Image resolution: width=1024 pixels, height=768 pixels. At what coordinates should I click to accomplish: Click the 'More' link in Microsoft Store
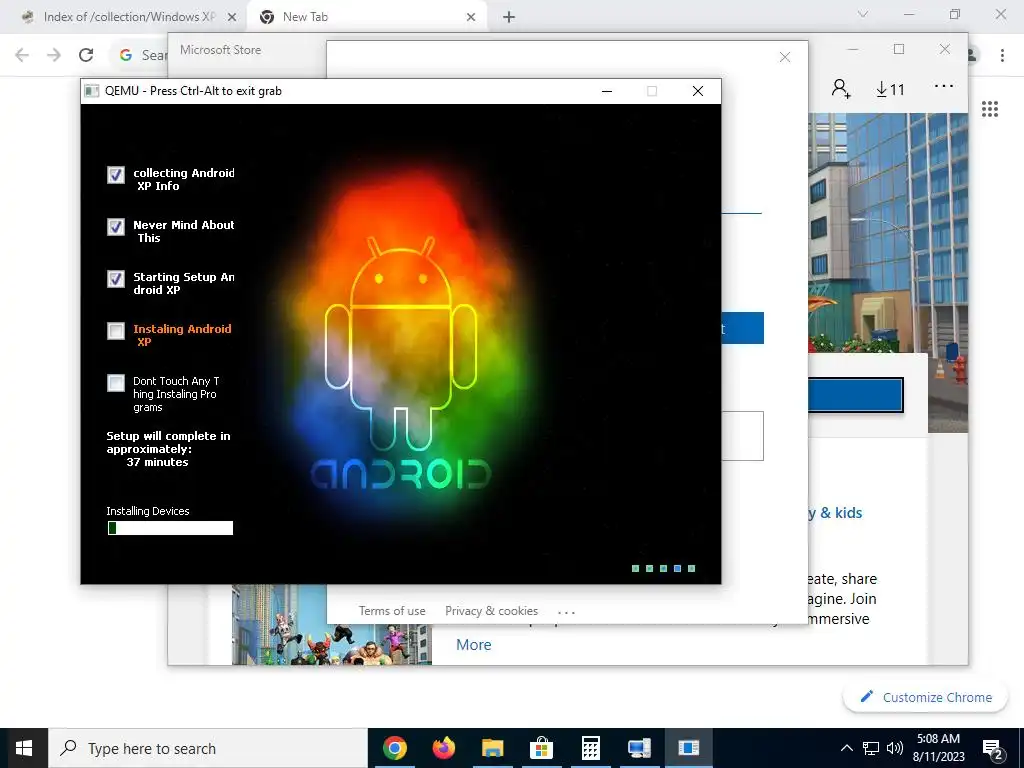point(473,645)
